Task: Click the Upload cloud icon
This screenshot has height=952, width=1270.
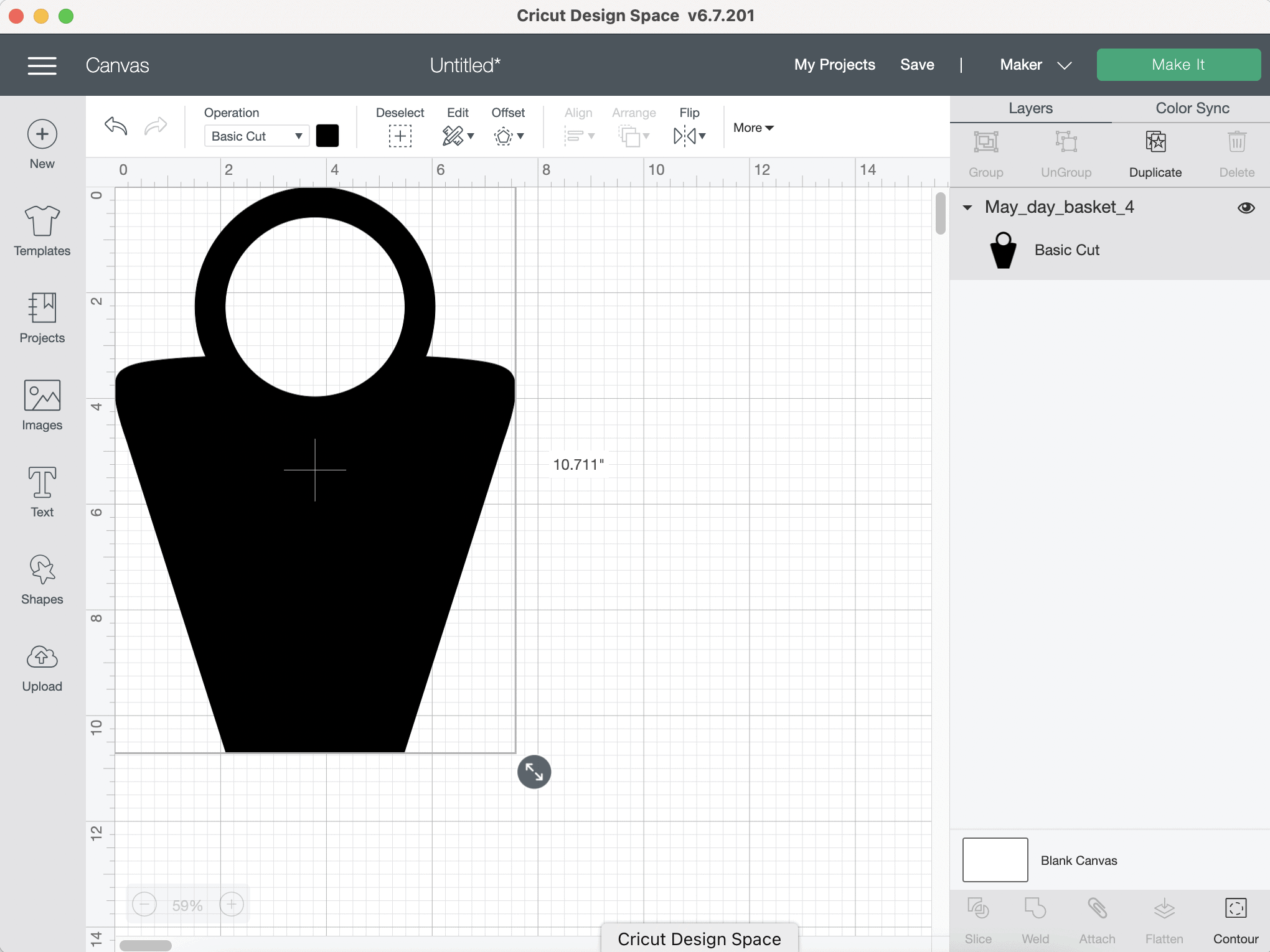Action: (42, 656)
